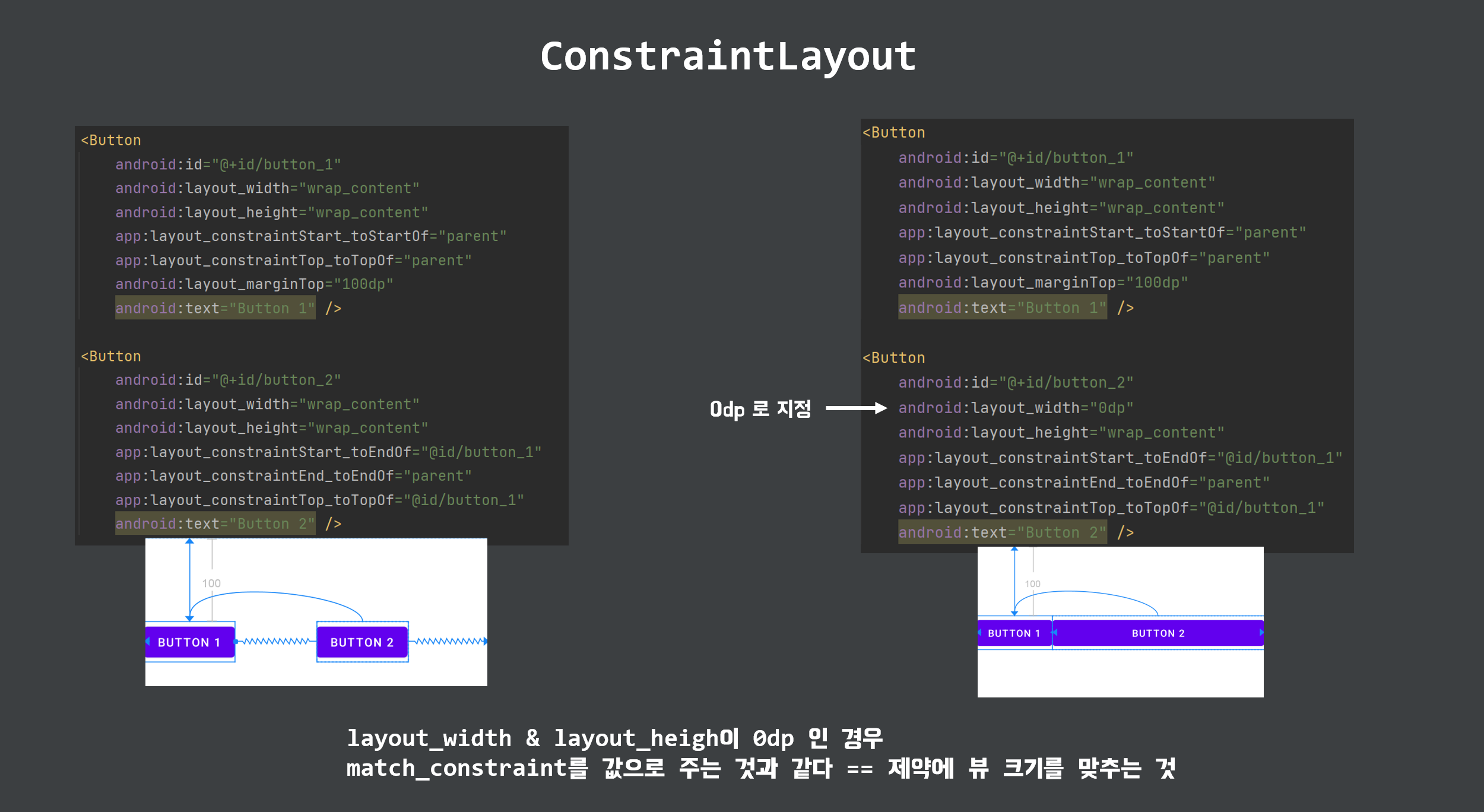Click android:layout_marginTop="100dp" in the left code block

pos(254,284)
